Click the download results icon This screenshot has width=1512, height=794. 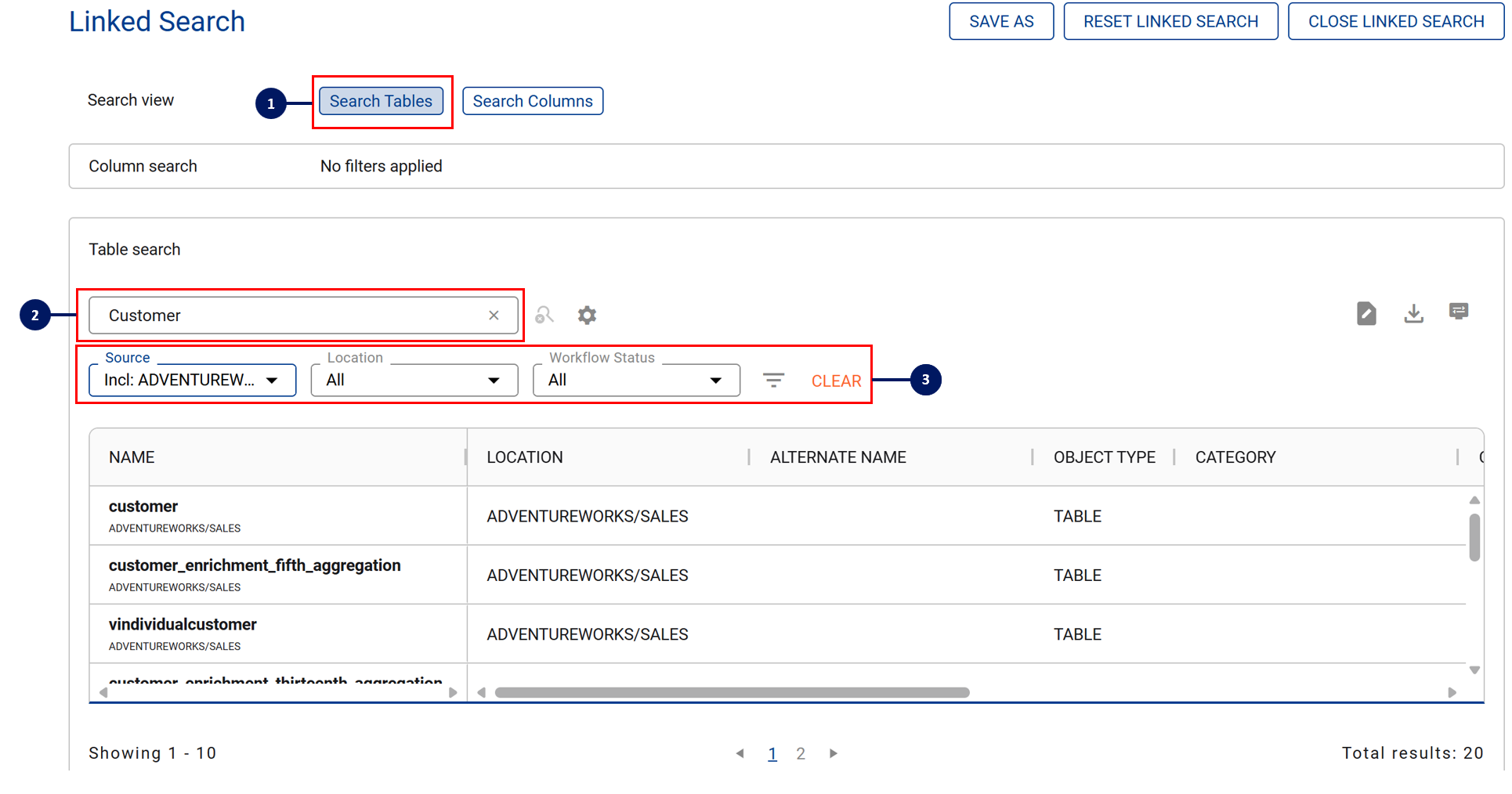click(x=1413, y=313)
